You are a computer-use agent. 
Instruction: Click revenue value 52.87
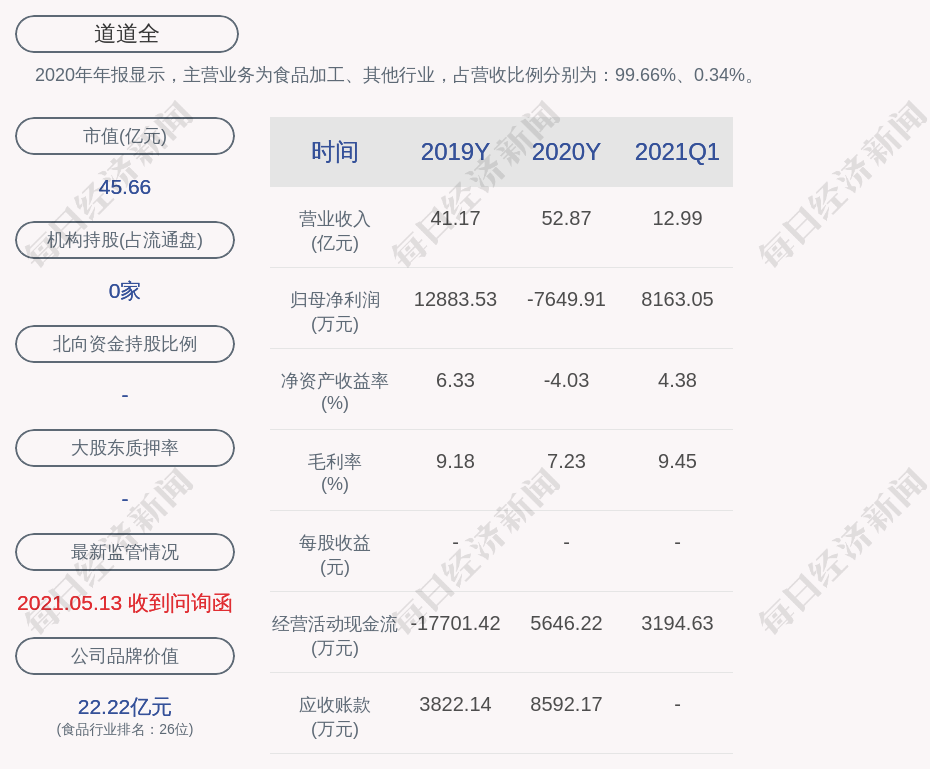click(x=566, y=218)
